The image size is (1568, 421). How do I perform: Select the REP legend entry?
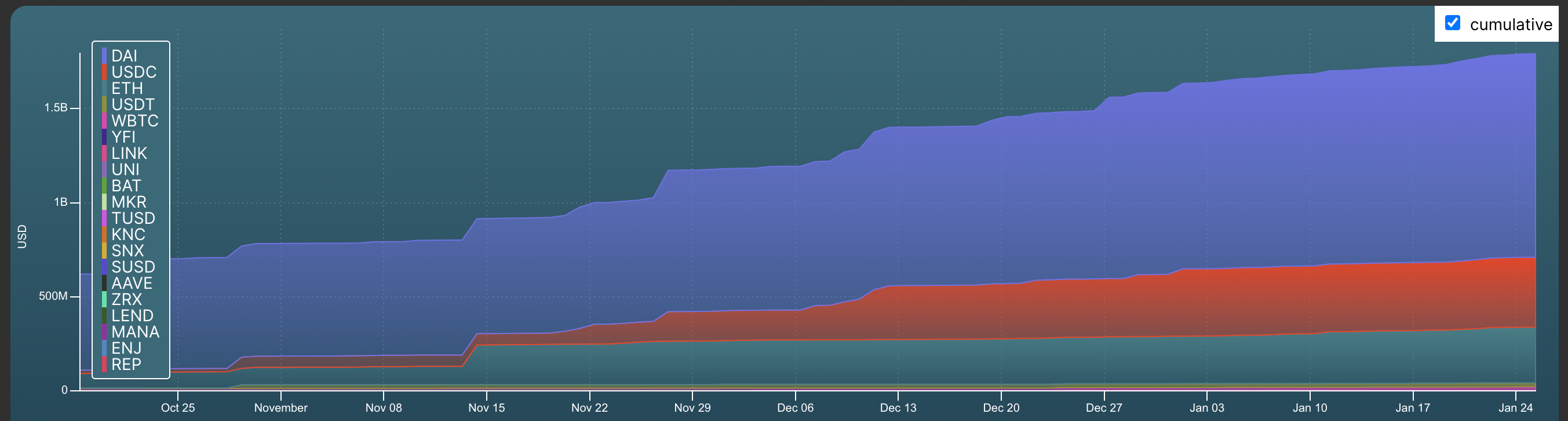(122, 364)
